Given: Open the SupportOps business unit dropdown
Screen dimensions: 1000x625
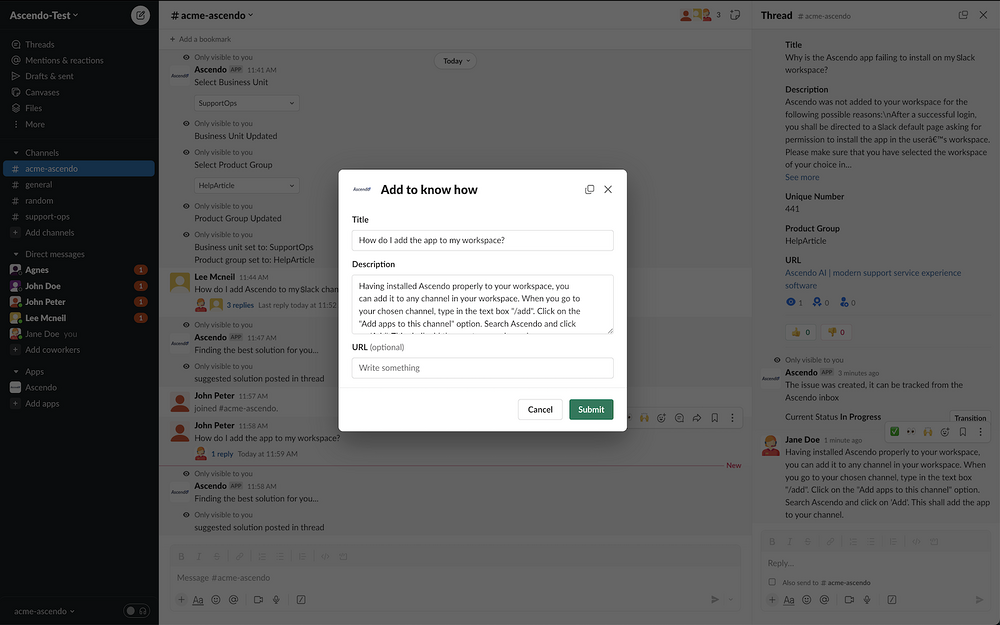Looking at the screenshot, I should pos(246,103).
